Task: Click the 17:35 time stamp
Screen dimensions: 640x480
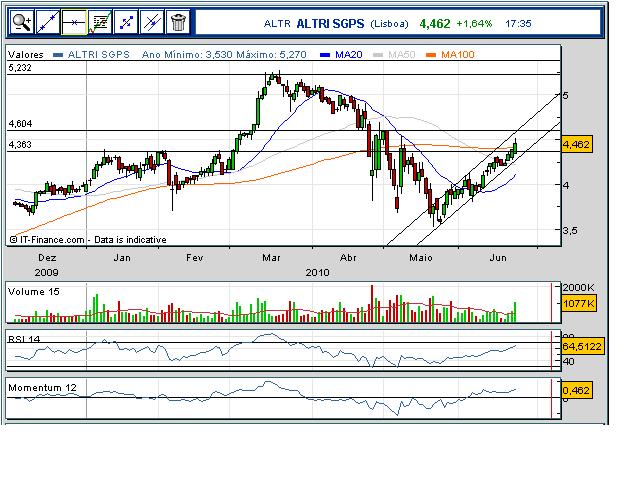Action: point(518,24)
